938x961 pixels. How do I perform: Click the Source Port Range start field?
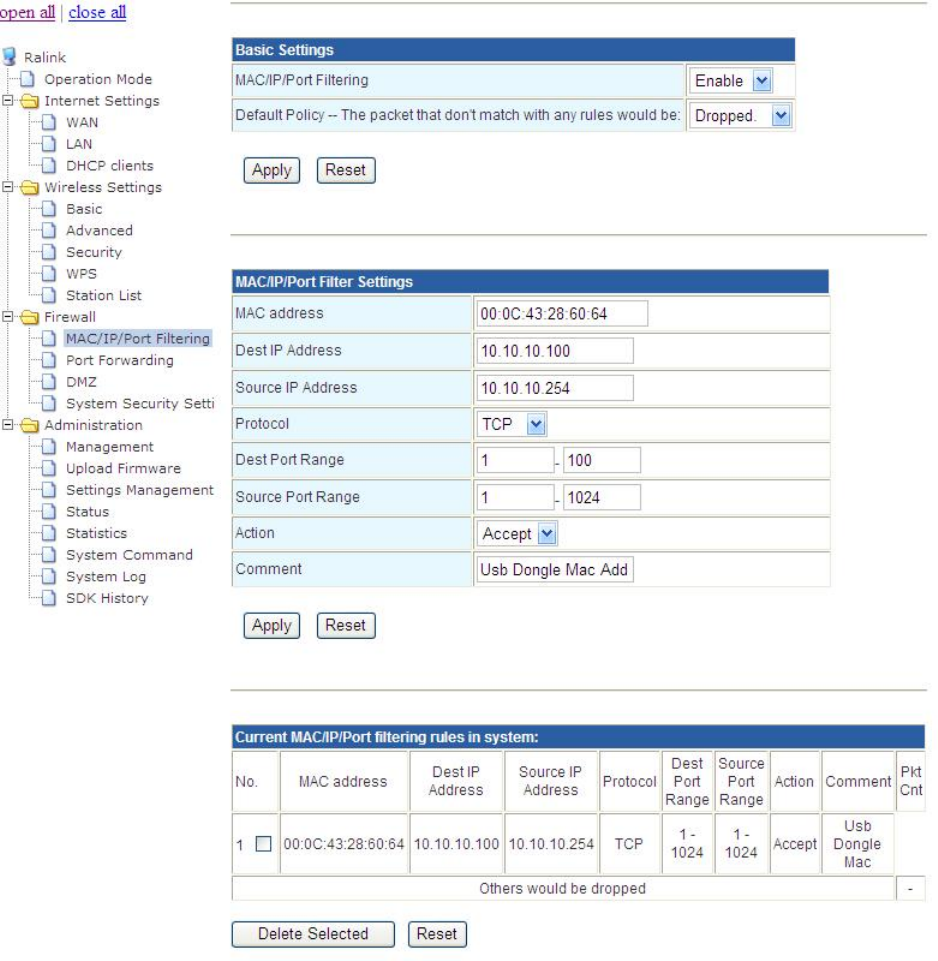coord(515,497)
